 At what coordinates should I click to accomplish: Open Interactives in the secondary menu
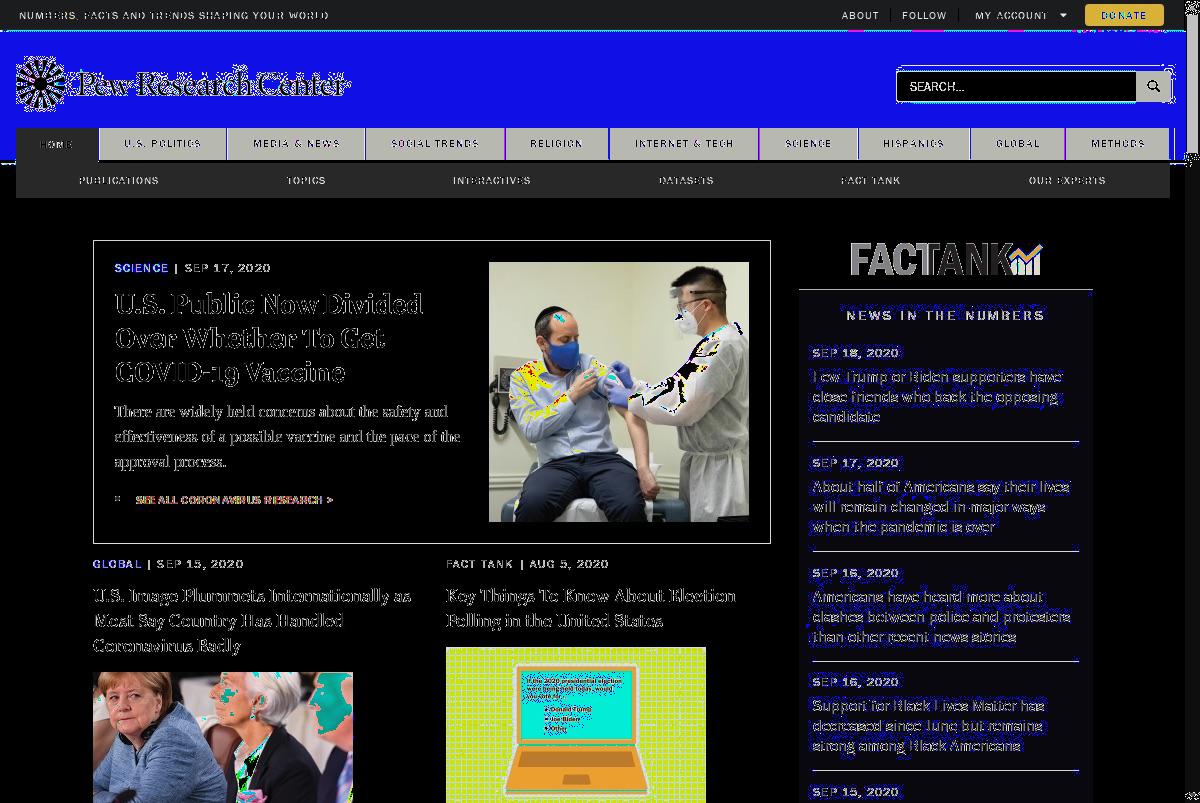coord(492,181)
